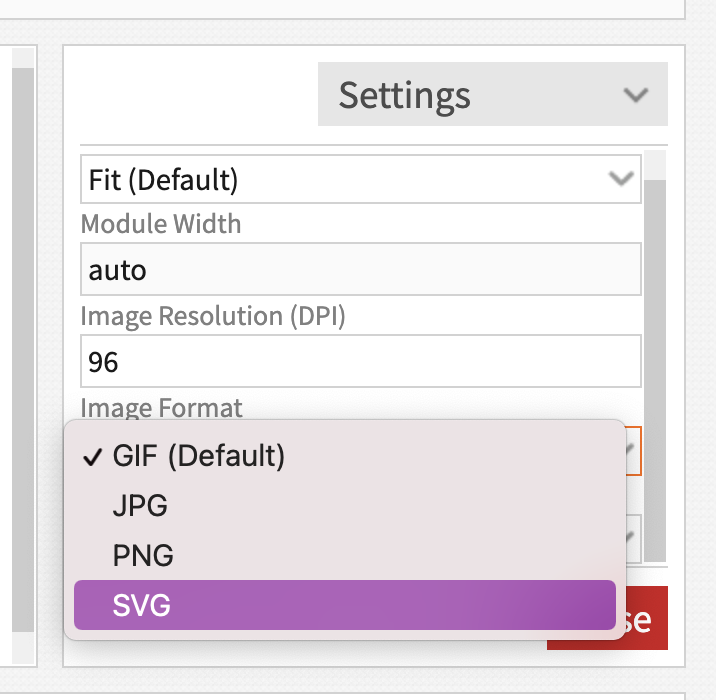The height and width of the screenshot is (700, 716).
Task: Click the checkmark next to GIF
Action: point(93,457)
